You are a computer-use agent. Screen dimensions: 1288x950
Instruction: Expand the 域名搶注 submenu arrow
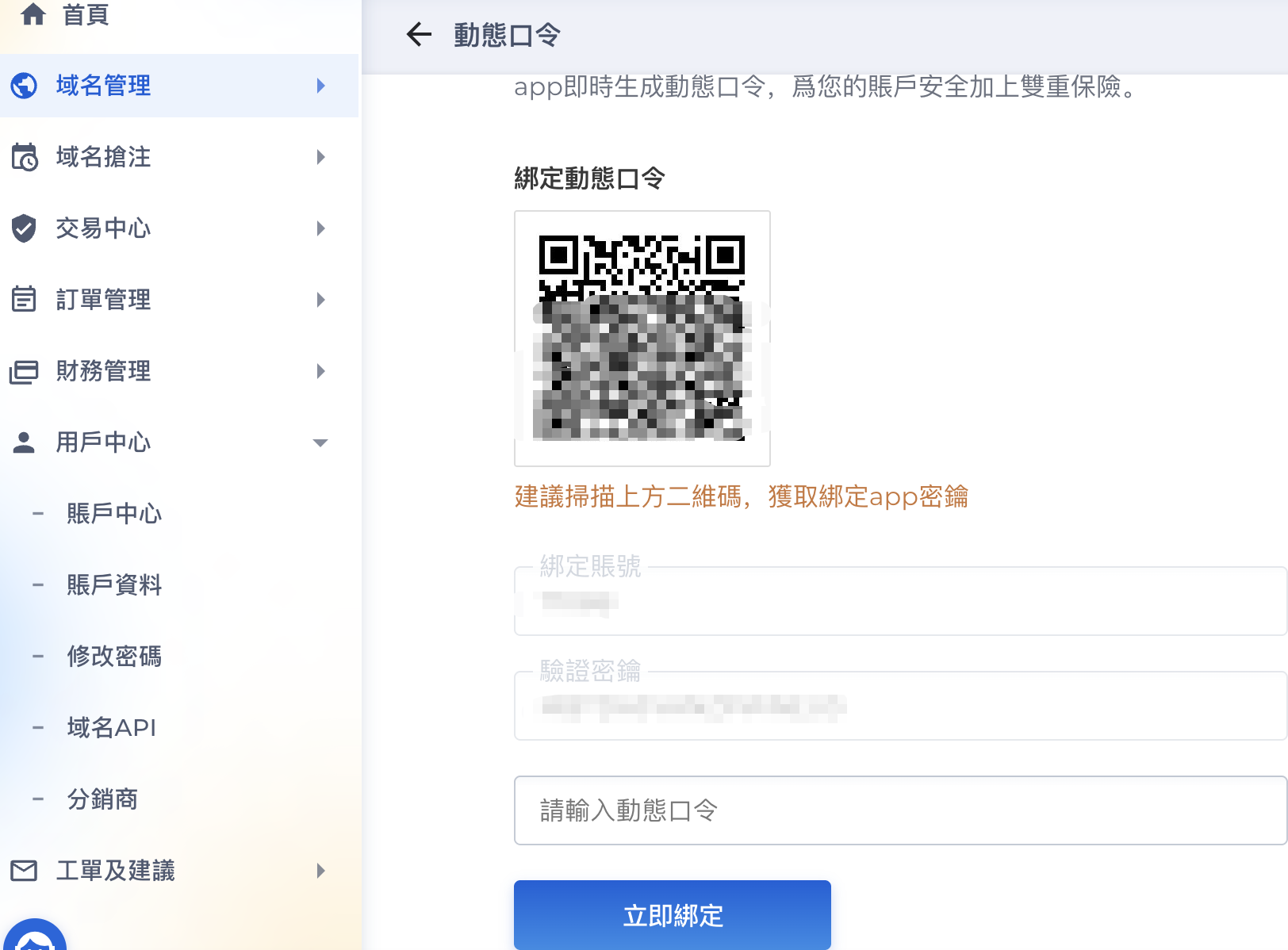point(320,157)
